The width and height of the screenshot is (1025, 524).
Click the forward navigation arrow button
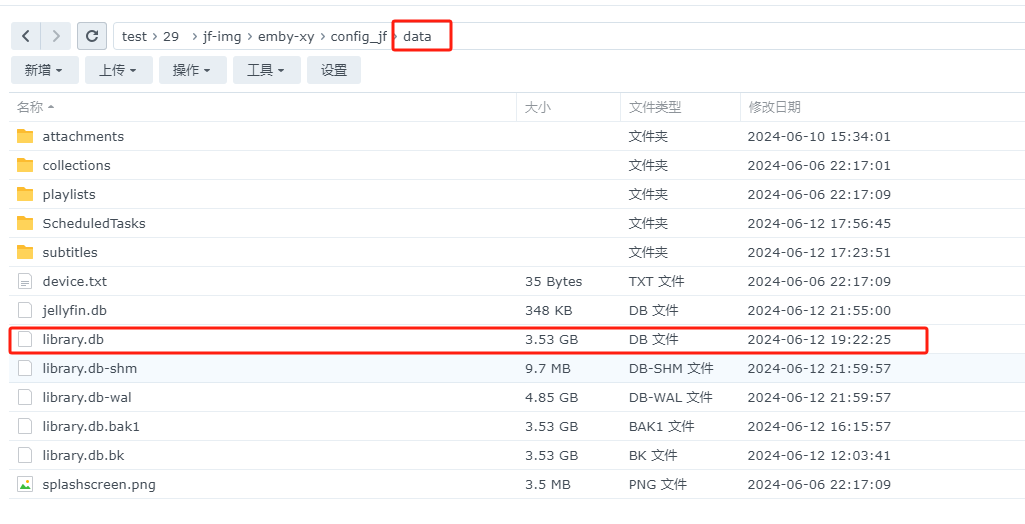(x=55, y=36)
